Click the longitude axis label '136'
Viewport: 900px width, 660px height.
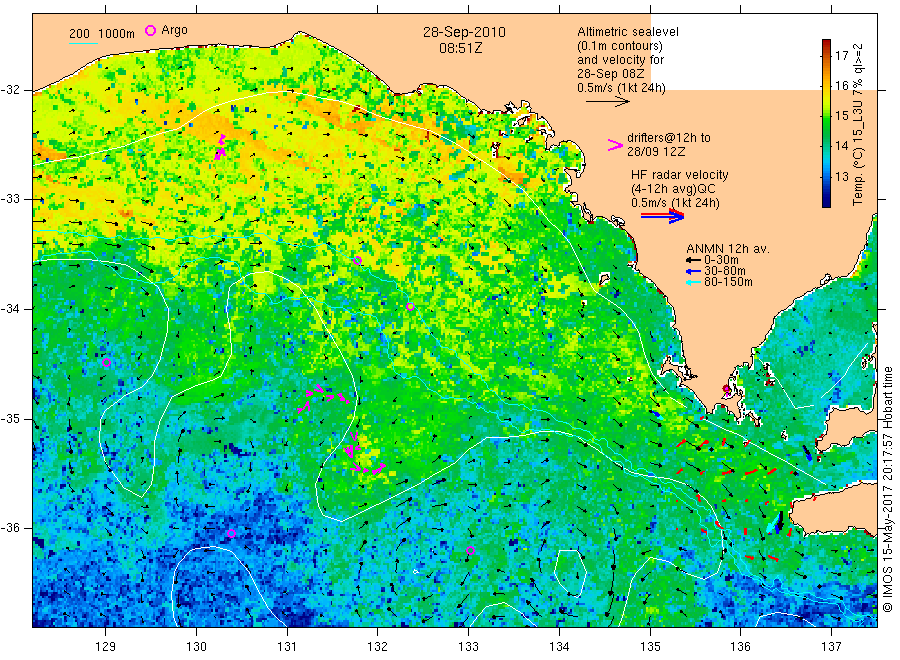point(740,646)
